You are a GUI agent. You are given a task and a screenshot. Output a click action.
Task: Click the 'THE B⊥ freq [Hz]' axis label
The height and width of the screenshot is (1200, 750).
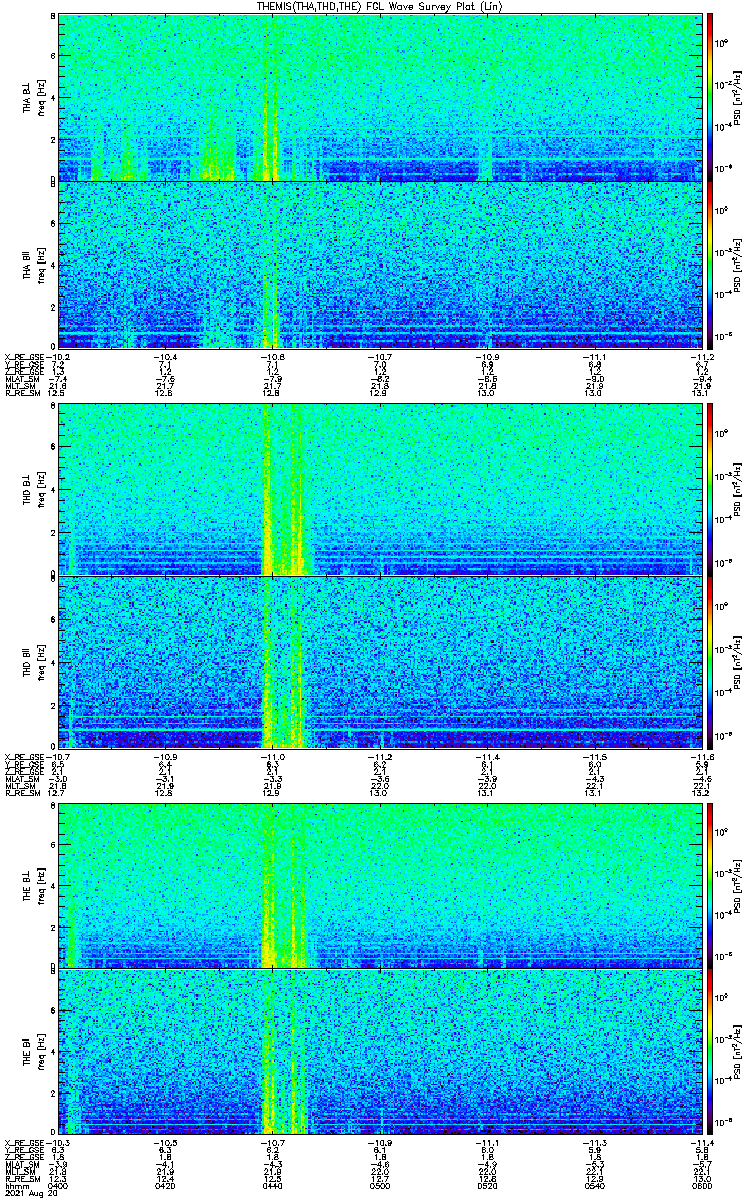pos(34,884)
